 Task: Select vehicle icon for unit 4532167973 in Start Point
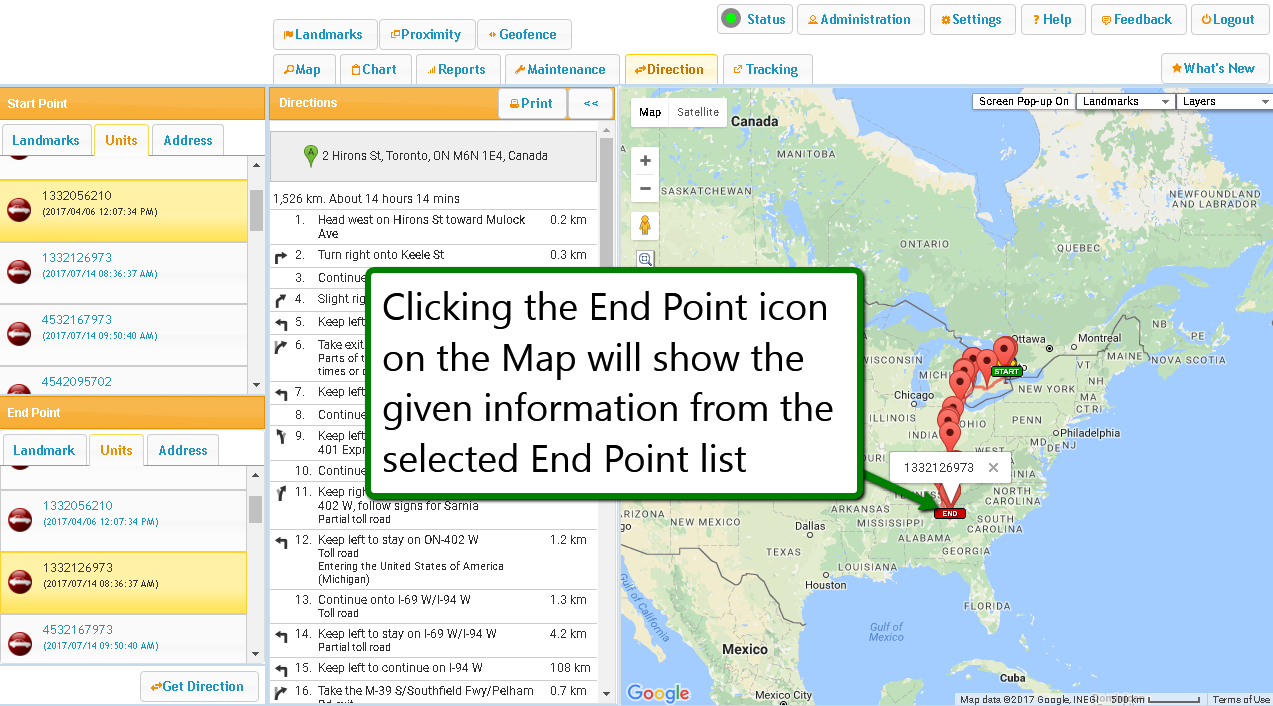coord(19,334)
